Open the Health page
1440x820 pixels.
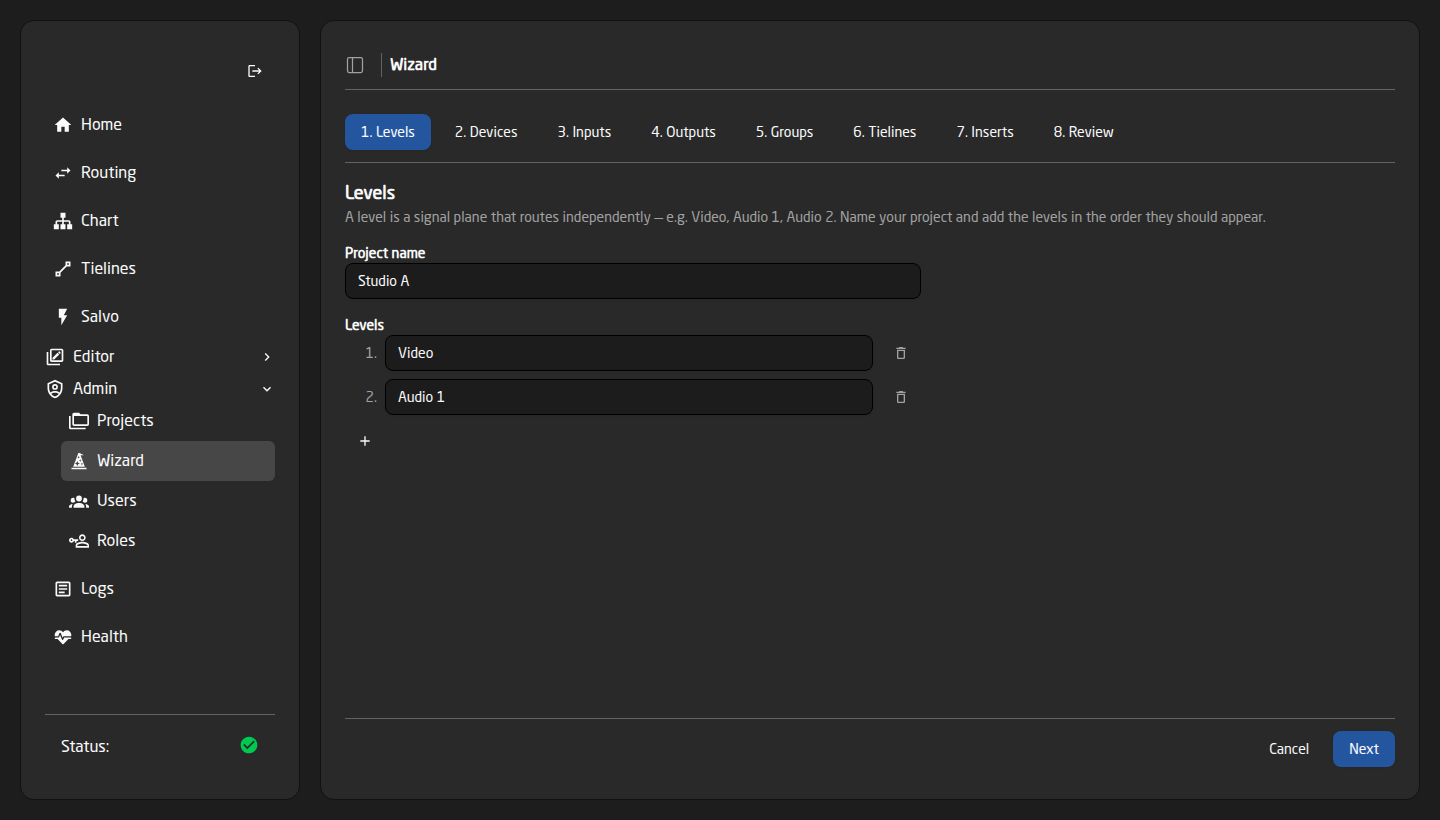pos(160,637)
